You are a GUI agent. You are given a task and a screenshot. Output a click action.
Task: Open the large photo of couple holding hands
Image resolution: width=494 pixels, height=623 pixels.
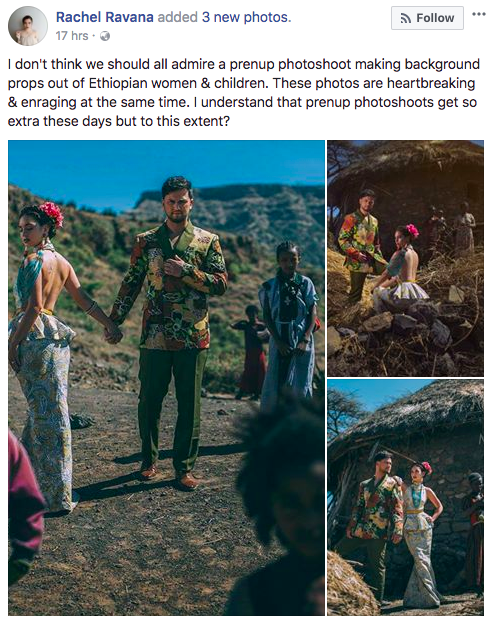167,378
